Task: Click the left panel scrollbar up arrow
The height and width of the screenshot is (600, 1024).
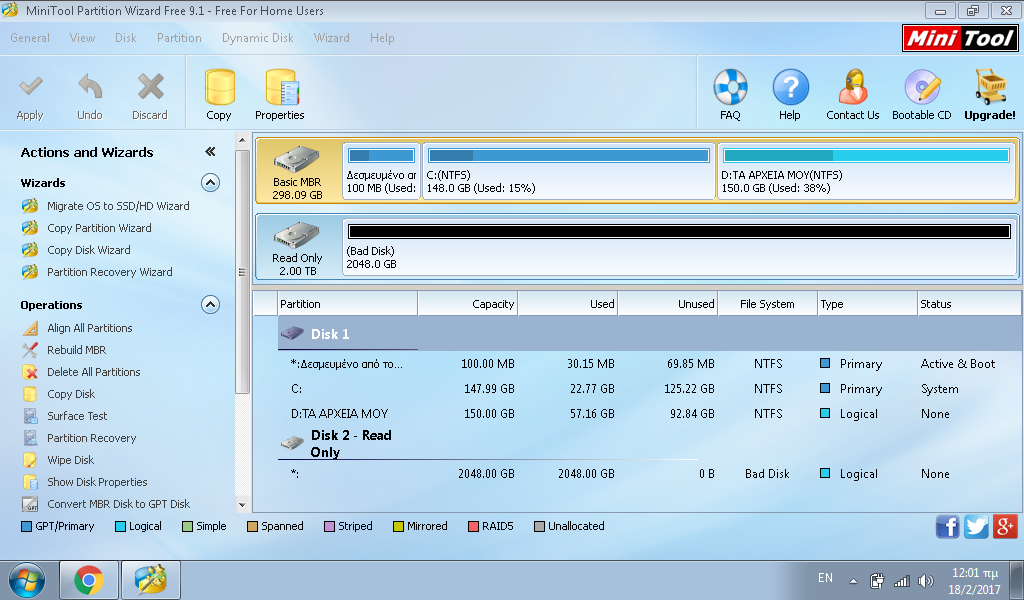Action: tap(242, 140)
